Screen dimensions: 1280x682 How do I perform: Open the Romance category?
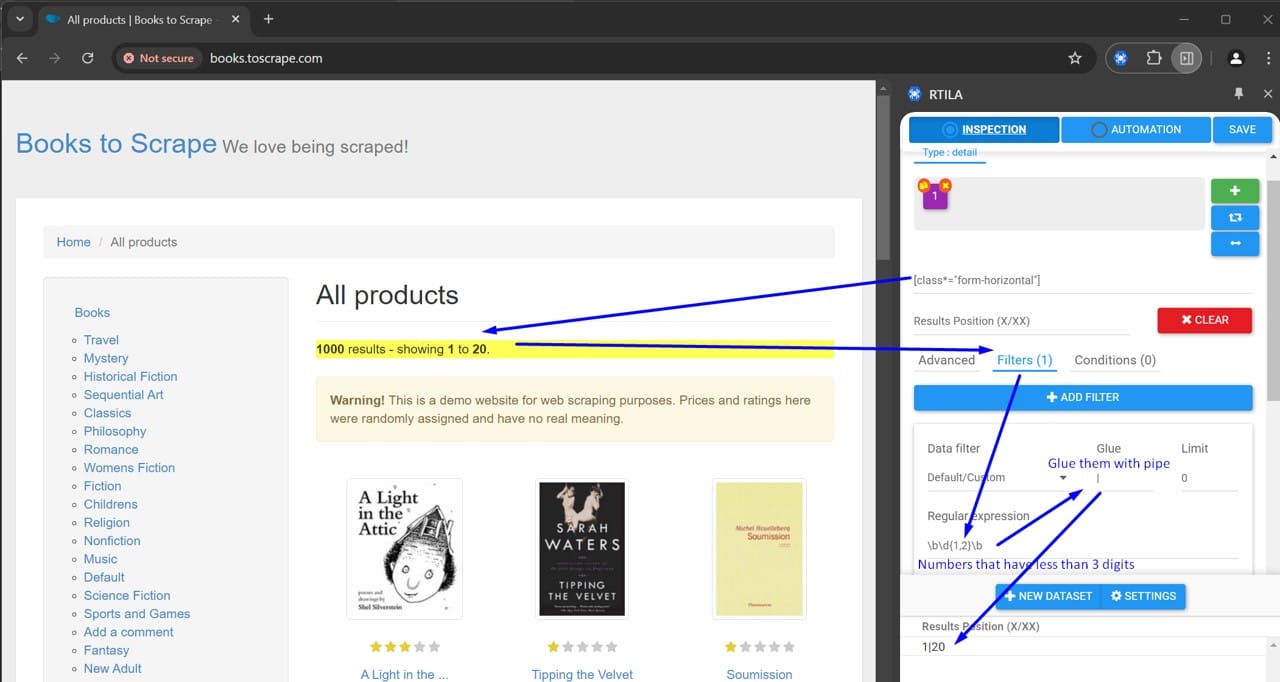pos(111,449)
